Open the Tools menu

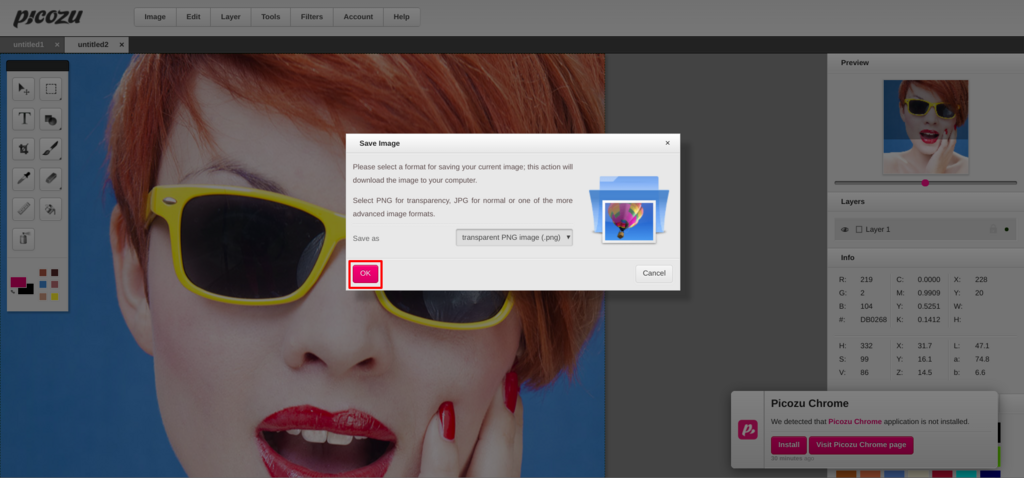pos(270,17)
